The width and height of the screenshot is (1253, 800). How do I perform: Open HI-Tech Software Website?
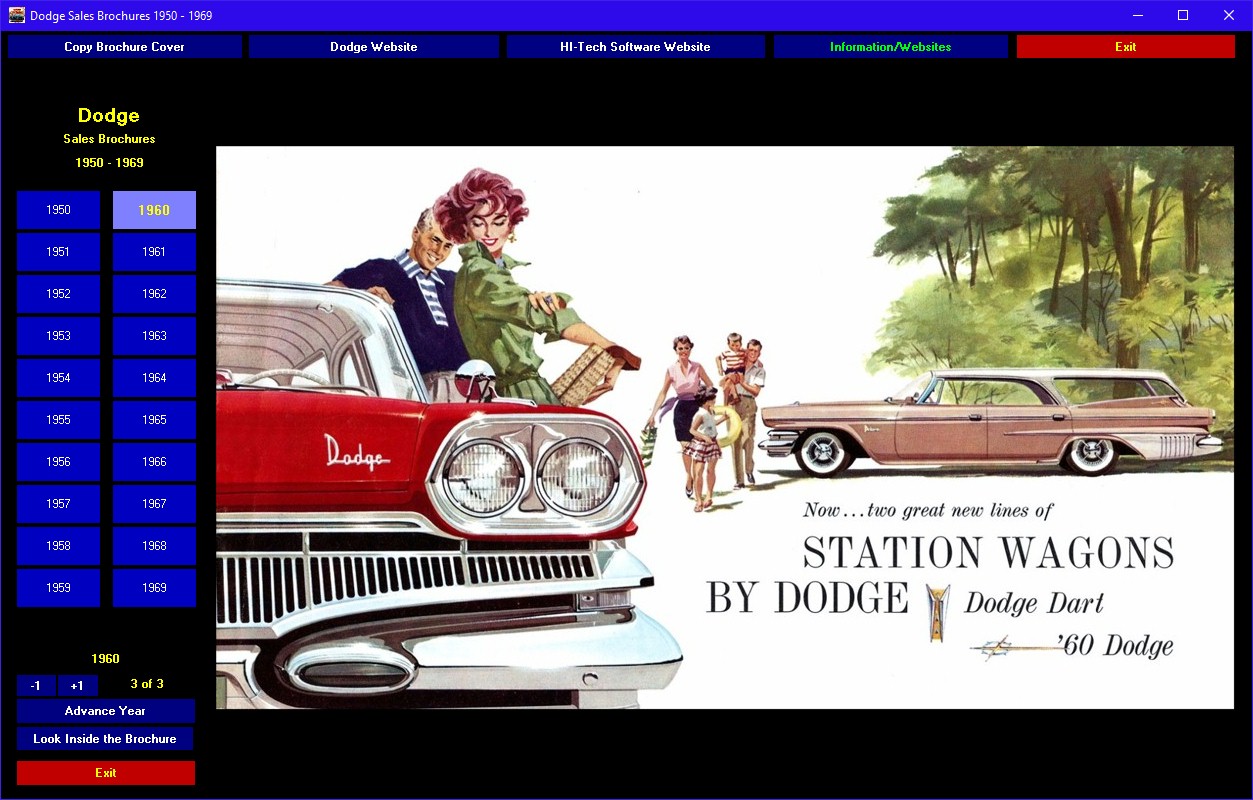point(635,47)
